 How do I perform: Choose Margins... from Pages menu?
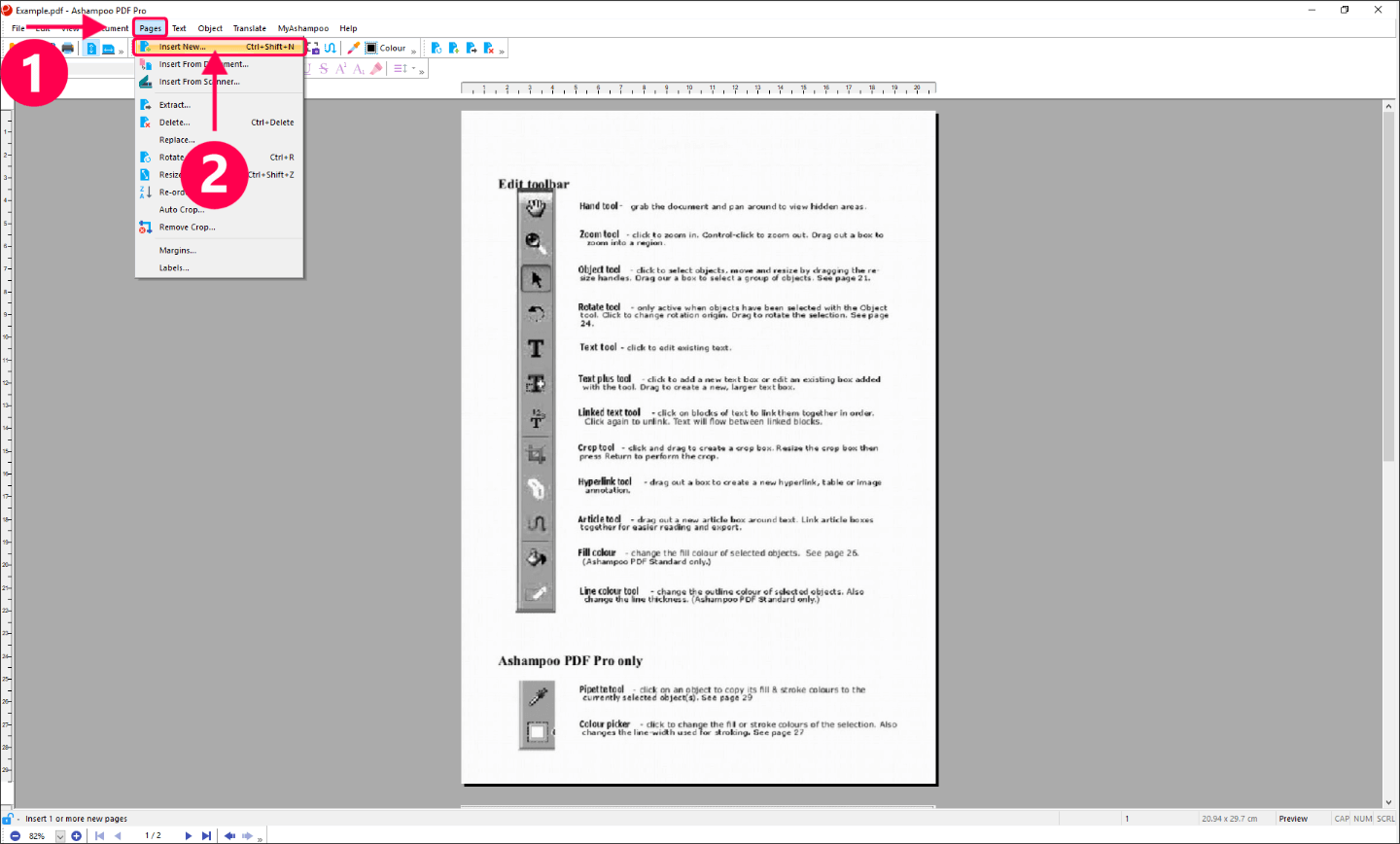220,251
